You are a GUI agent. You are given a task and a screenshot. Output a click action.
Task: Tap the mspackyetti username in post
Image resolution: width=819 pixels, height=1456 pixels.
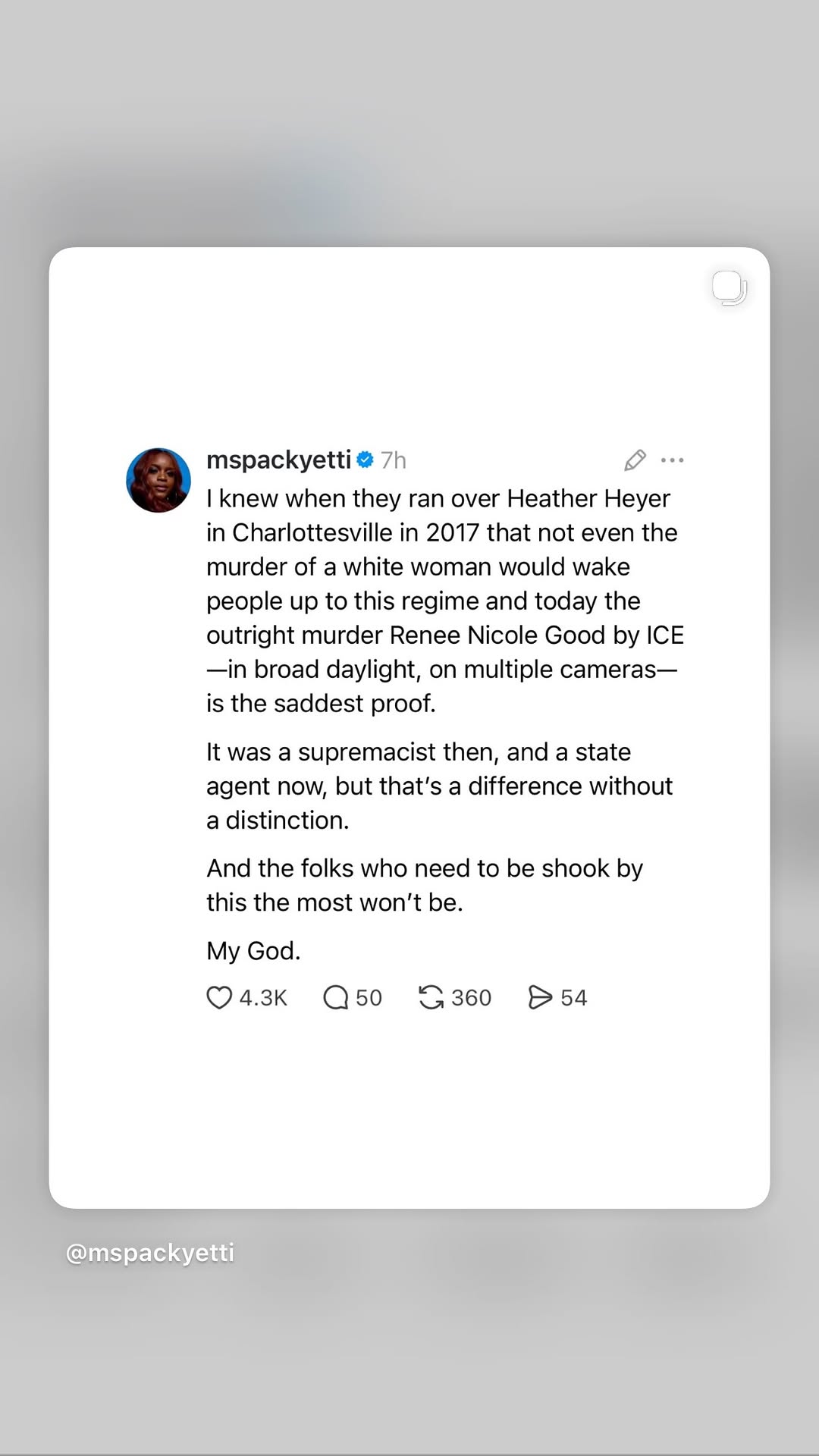278,460
